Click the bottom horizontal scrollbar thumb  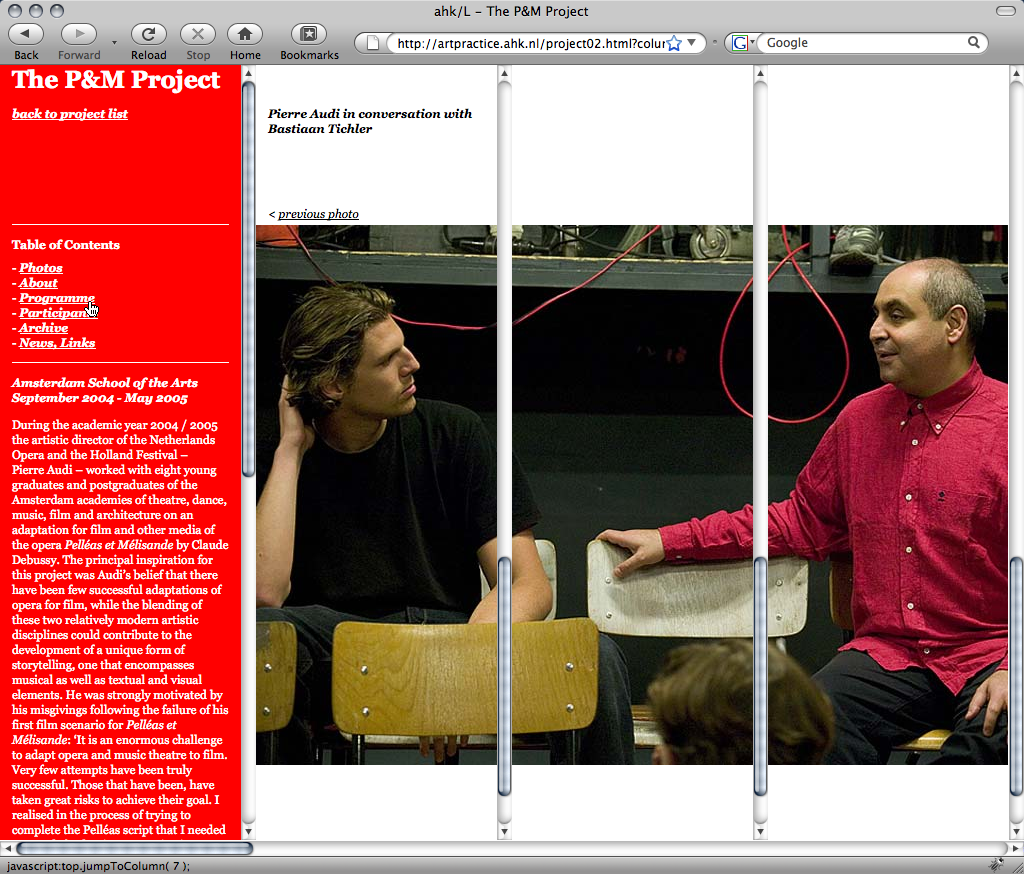click(134, 849)
